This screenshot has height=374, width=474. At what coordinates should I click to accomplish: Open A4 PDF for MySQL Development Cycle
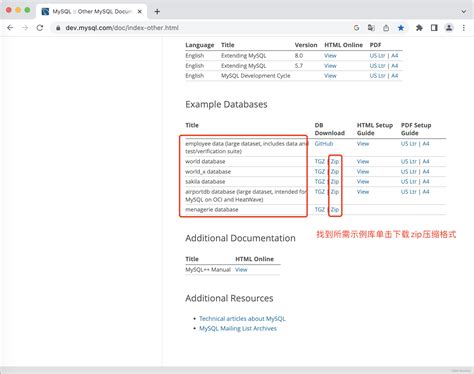coord(395,76)
